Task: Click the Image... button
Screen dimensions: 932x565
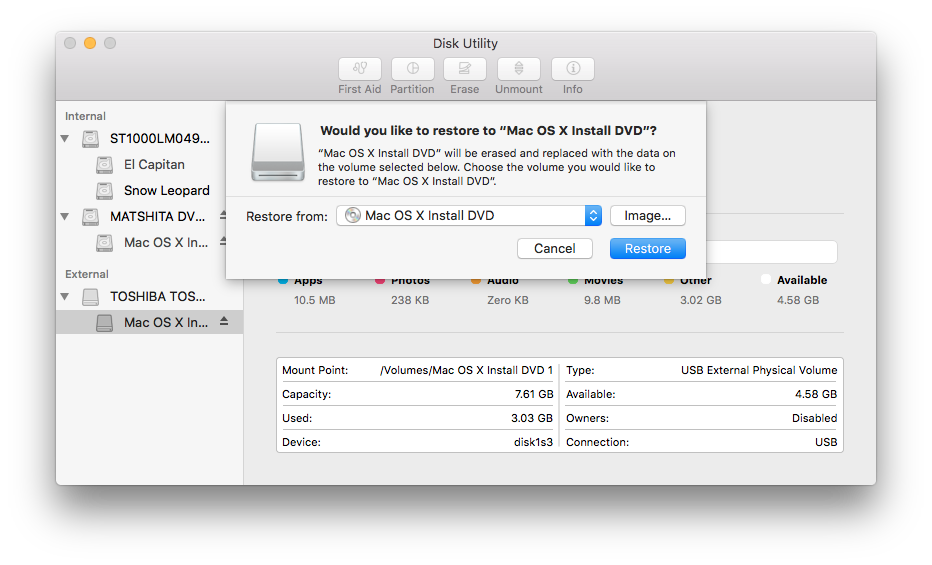Action: (647, 216)
